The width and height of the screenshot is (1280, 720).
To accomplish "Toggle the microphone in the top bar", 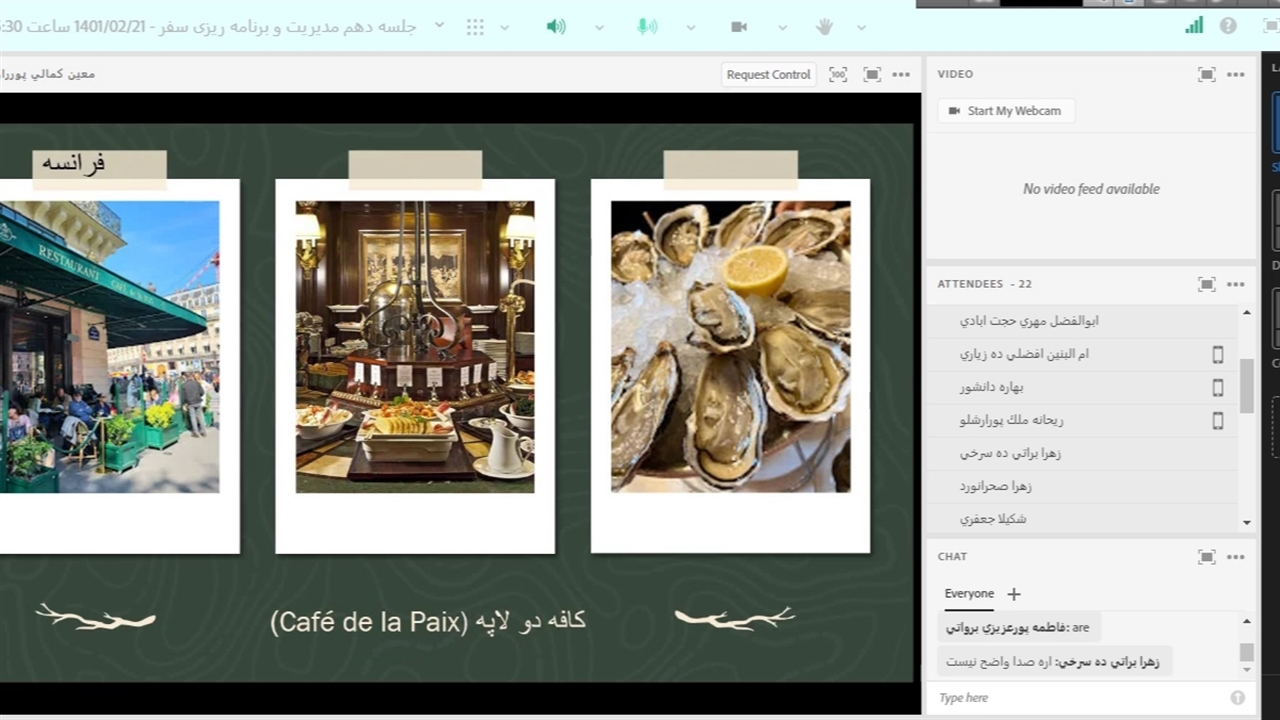I will click(x=647, y=27).
